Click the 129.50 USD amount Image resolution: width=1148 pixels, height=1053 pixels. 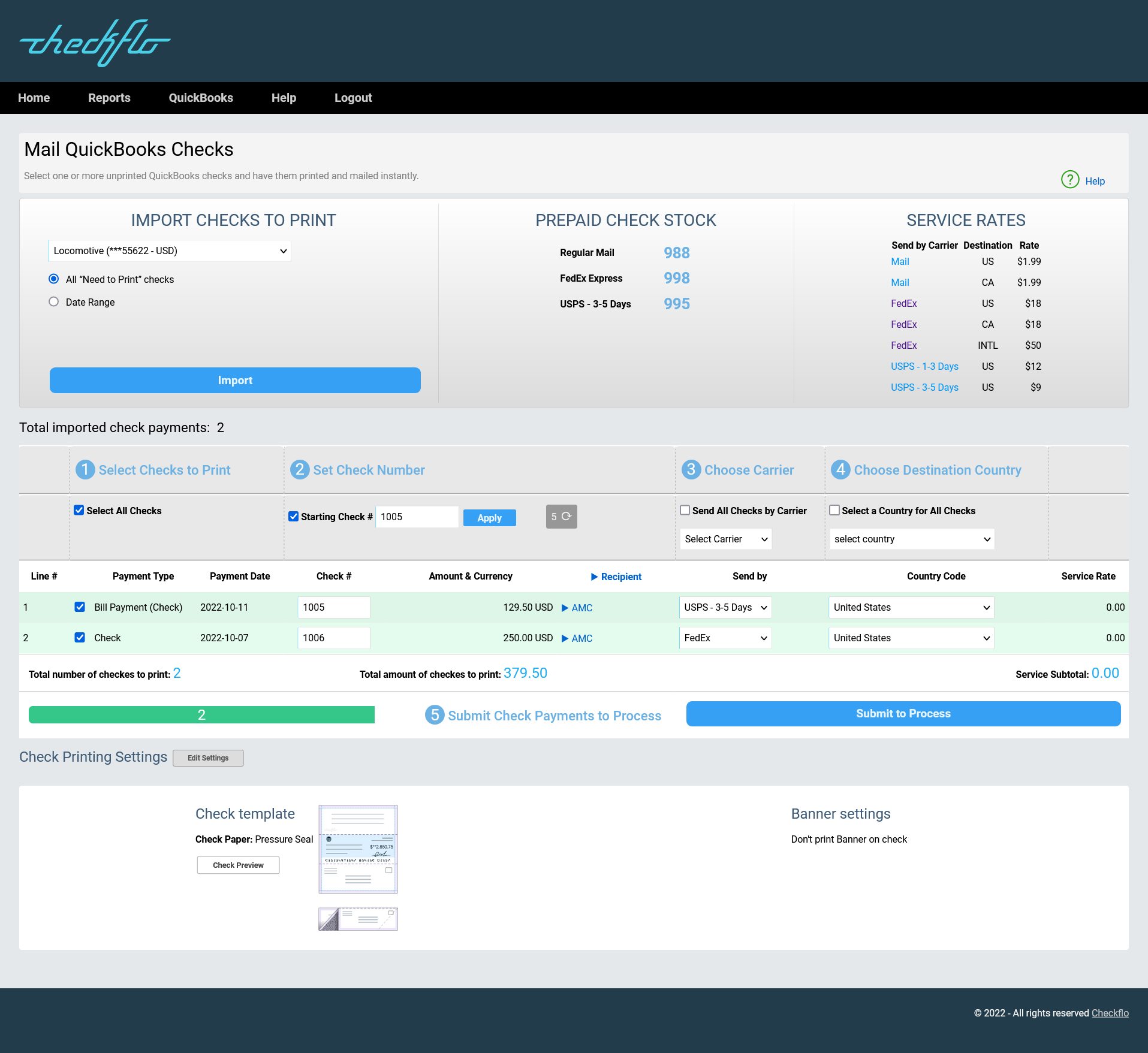click(x=528, y=607)
